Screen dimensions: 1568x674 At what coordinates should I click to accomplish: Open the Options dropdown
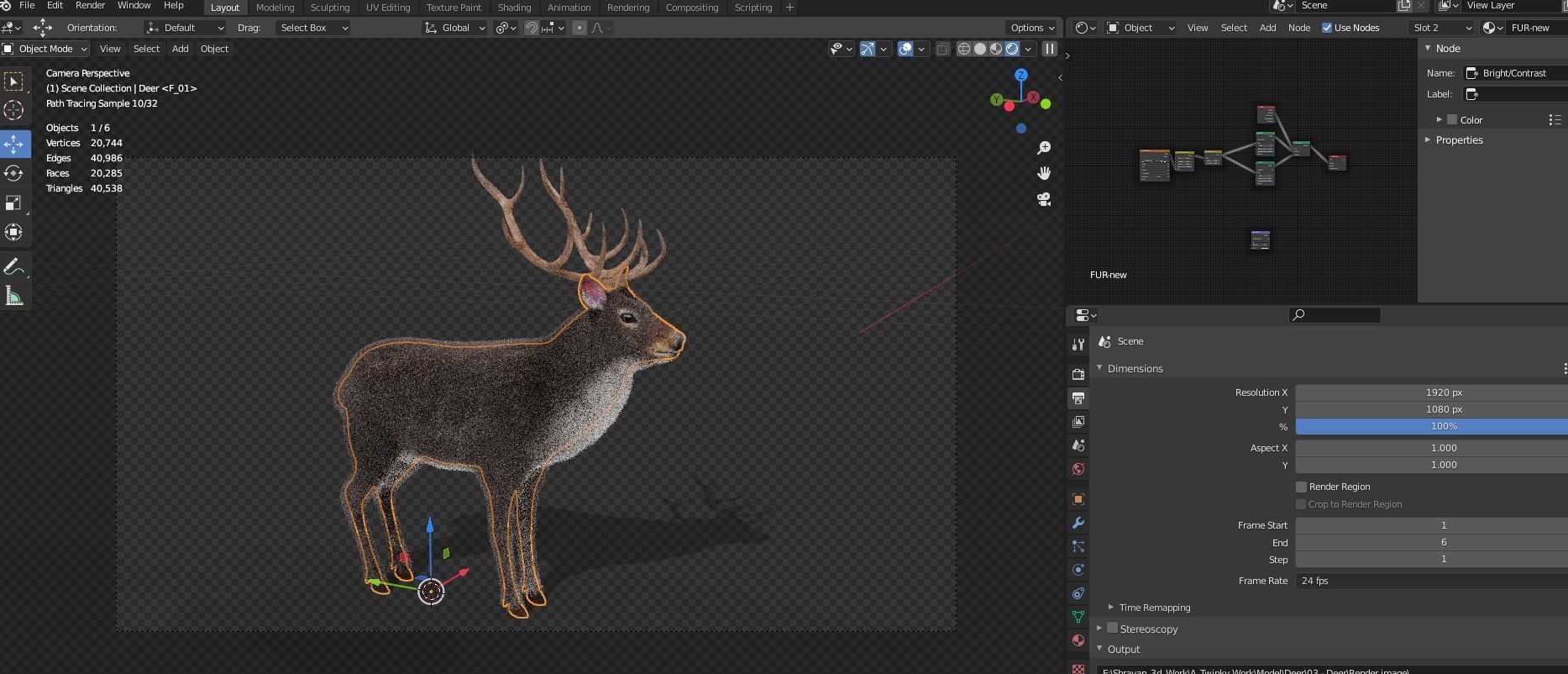click(x=1032, y=28)
